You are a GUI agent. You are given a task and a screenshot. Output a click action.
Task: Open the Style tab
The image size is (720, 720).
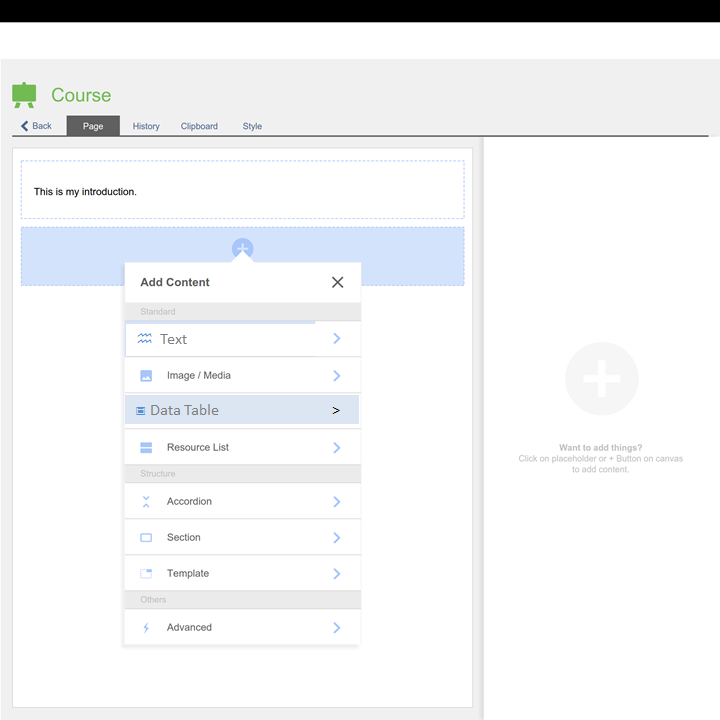(252, 126)
